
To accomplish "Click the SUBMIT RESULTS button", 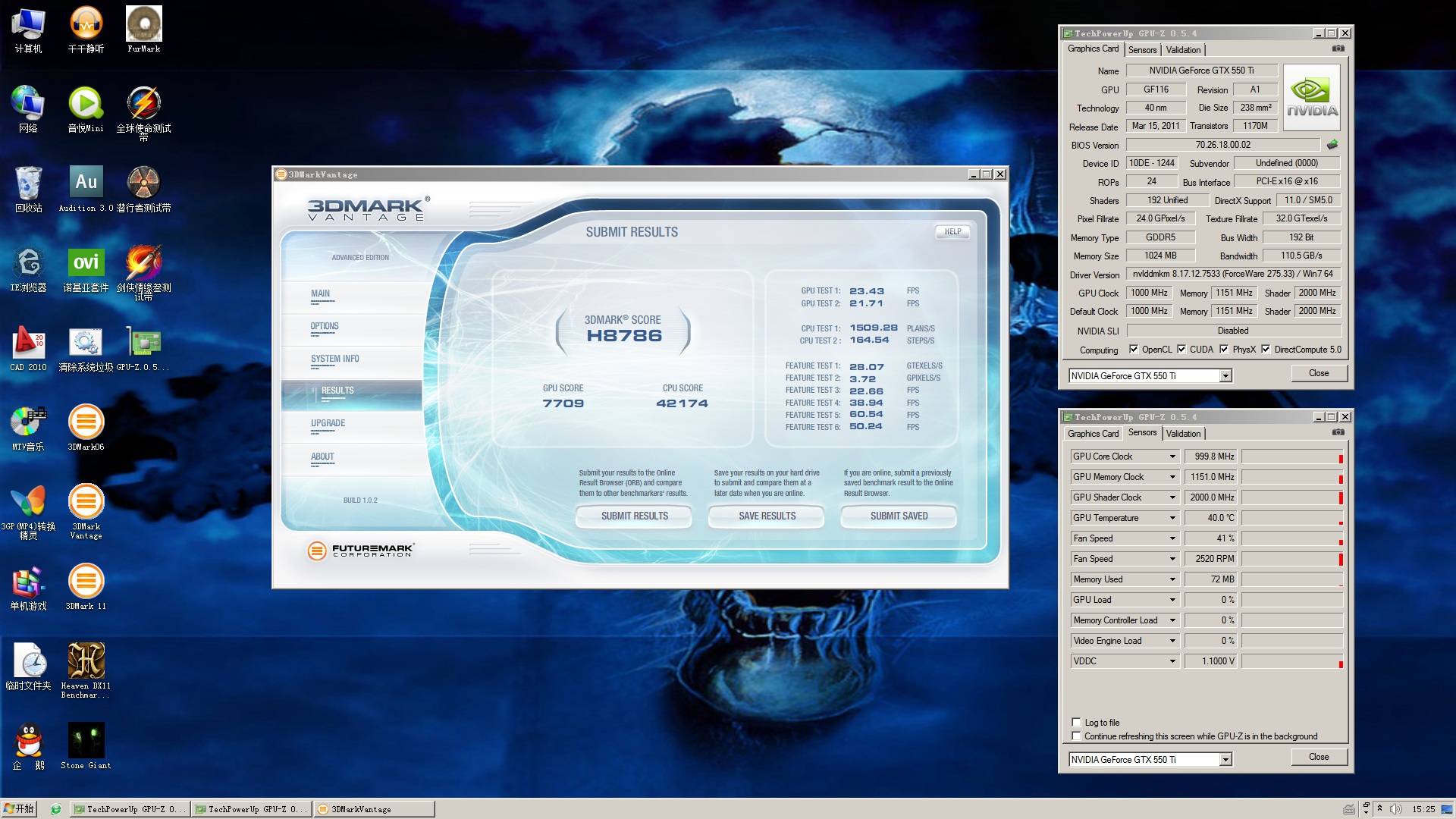I will tap(634, 516).
